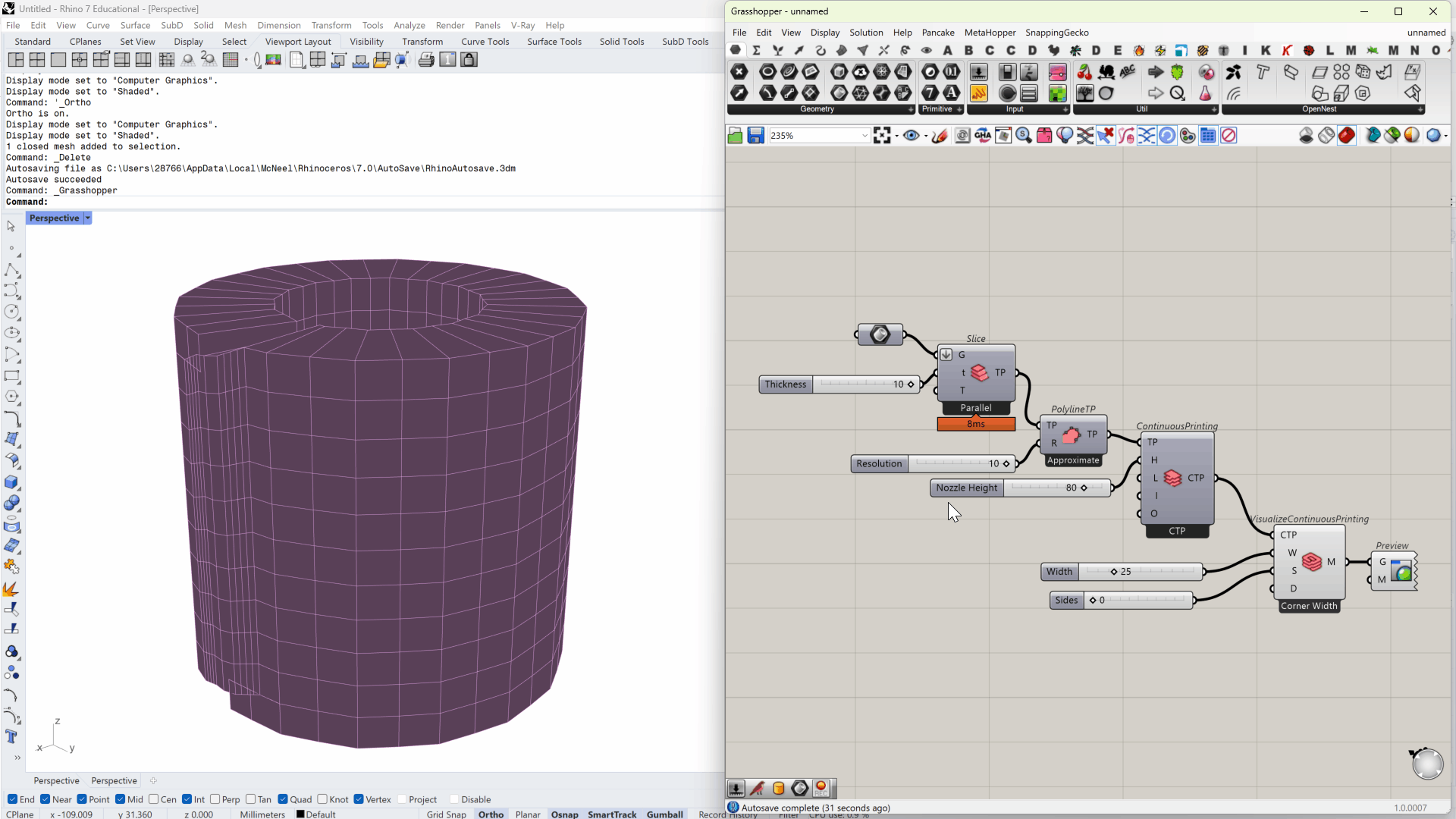The height and width of the screenshot is (819, 1456).
Task: Click the ContinuousPrinting component icon
Action: (x=1172, y=478)
